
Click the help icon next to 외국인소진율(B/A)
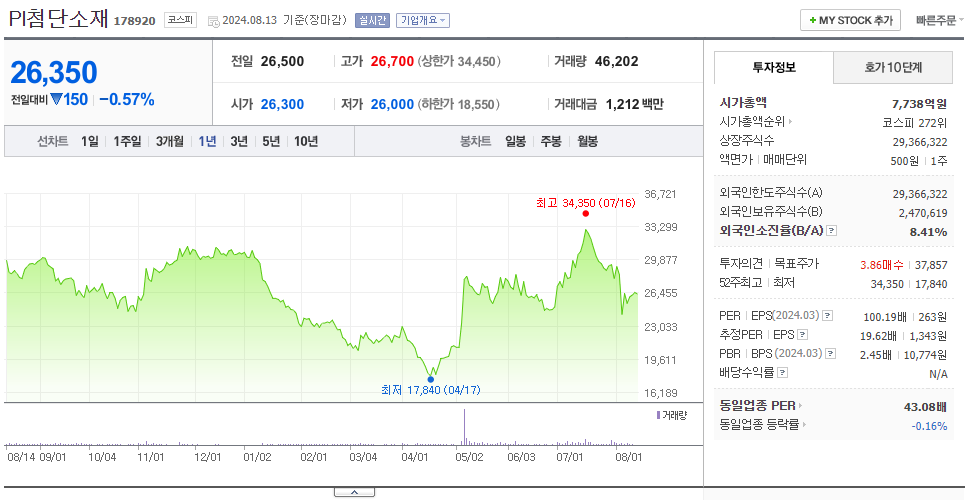832,231
